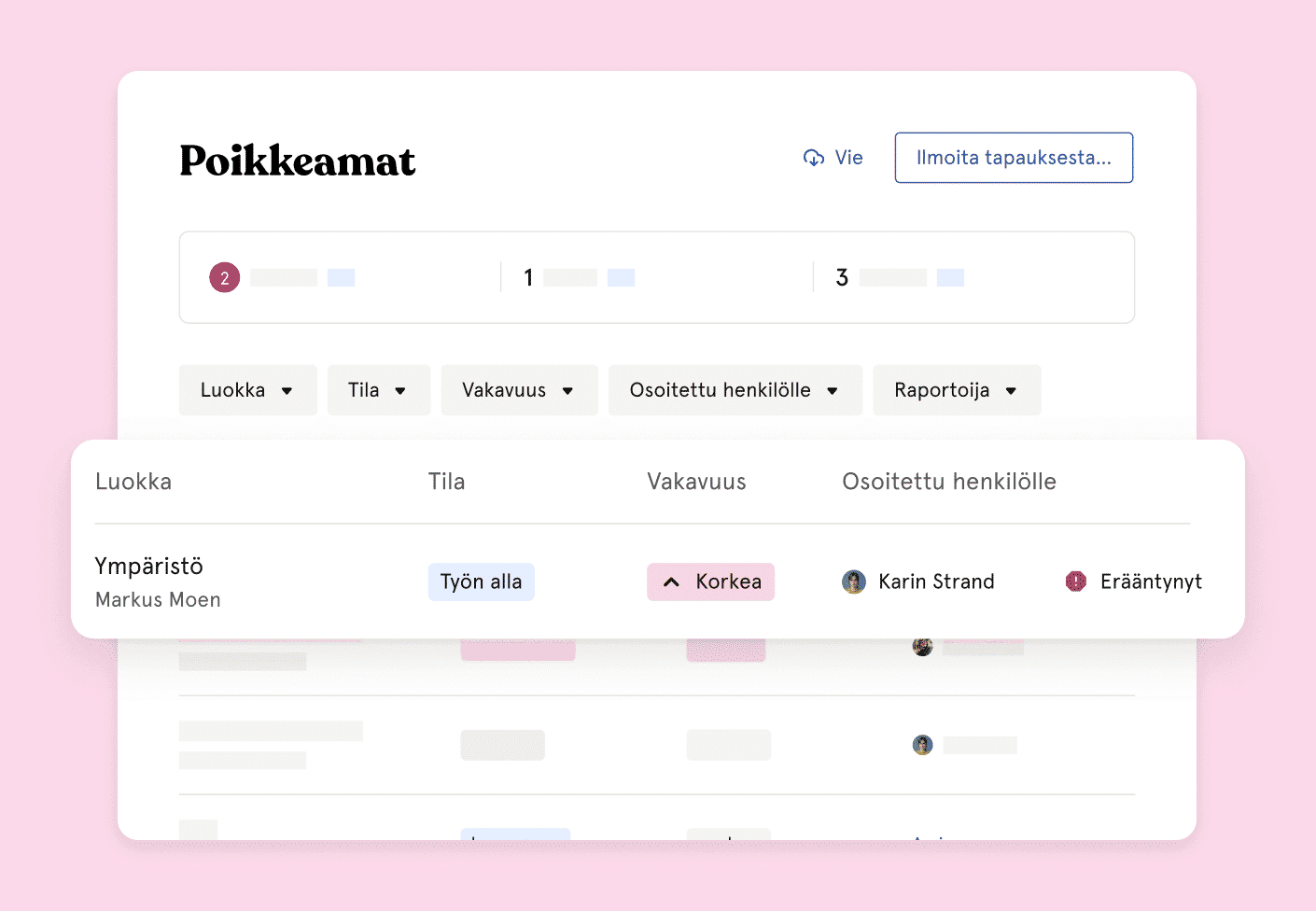This screenshot has width=1316, height=911.
Task: Click the Osoitettu henkilölle column header
Action: pyautogui.click(x=949, y=482)
